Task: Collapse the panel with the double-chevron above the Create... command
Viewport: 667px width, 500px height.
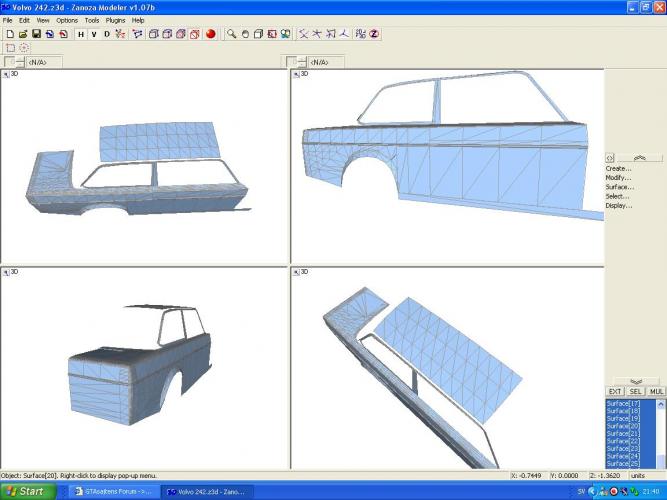Action: [640, 158]
